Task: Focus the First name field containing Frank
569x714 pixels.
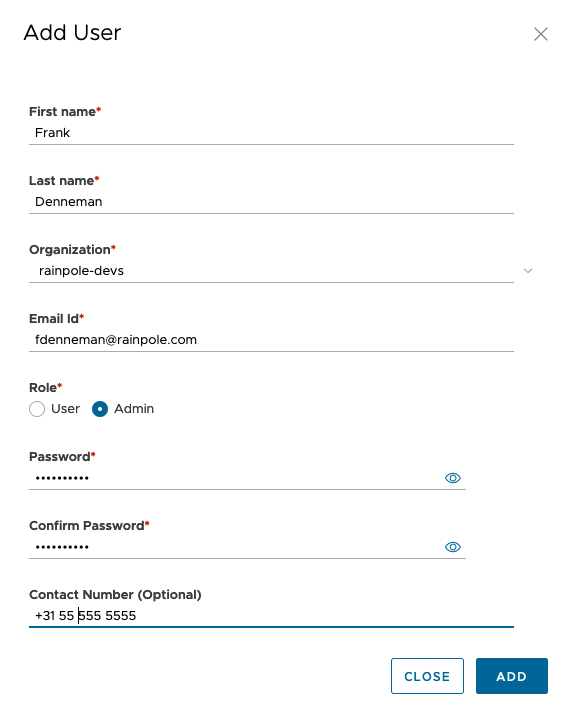Action: tap(271, 133)
